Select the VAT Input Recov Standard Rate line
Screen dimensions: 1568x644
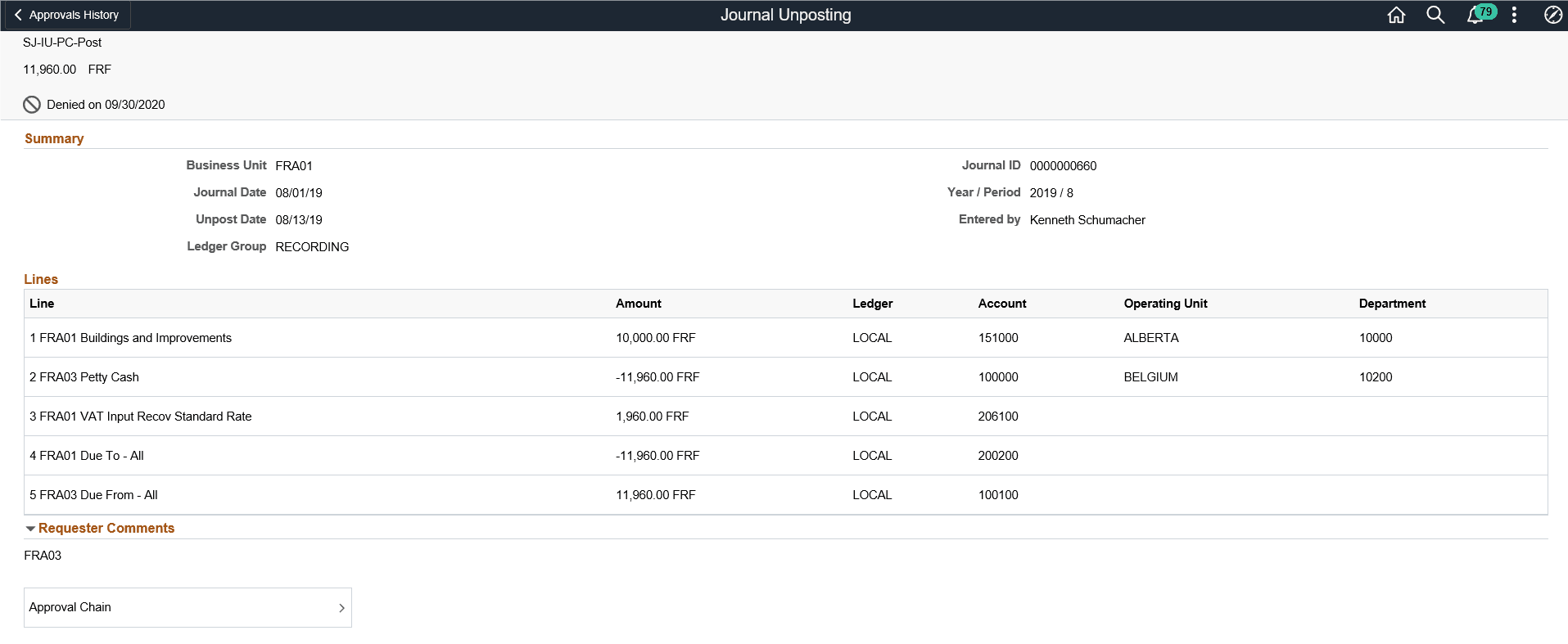(785, 417)
